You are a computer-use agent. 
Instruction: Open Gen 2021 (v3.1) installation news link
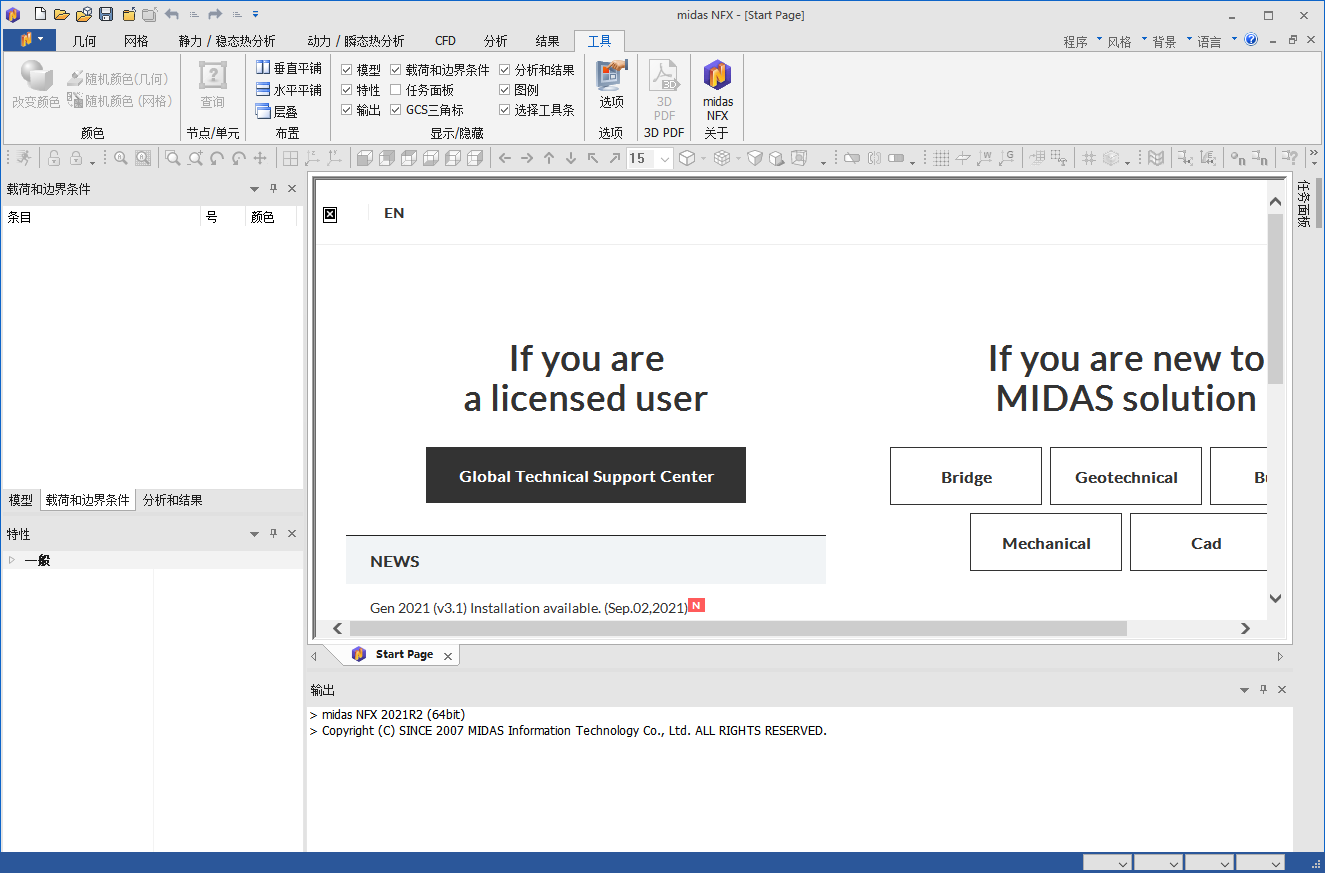point(529,608)
